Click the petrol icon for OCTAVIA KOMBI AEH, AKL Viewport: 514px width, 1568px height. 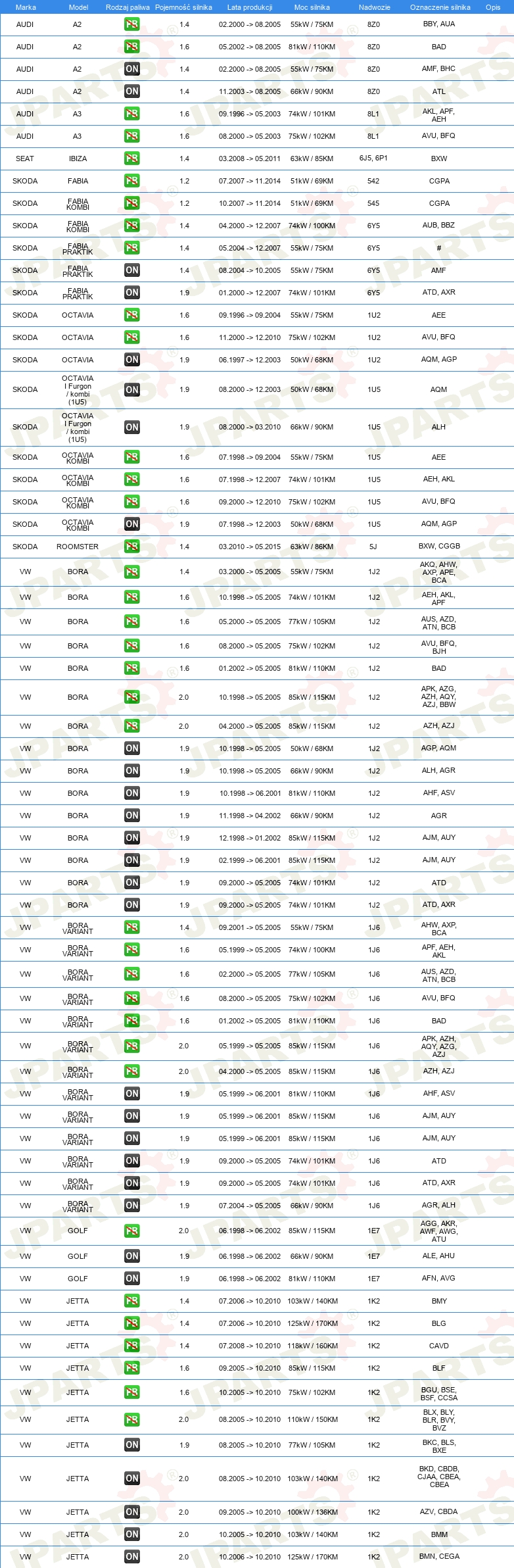point(131,479)
